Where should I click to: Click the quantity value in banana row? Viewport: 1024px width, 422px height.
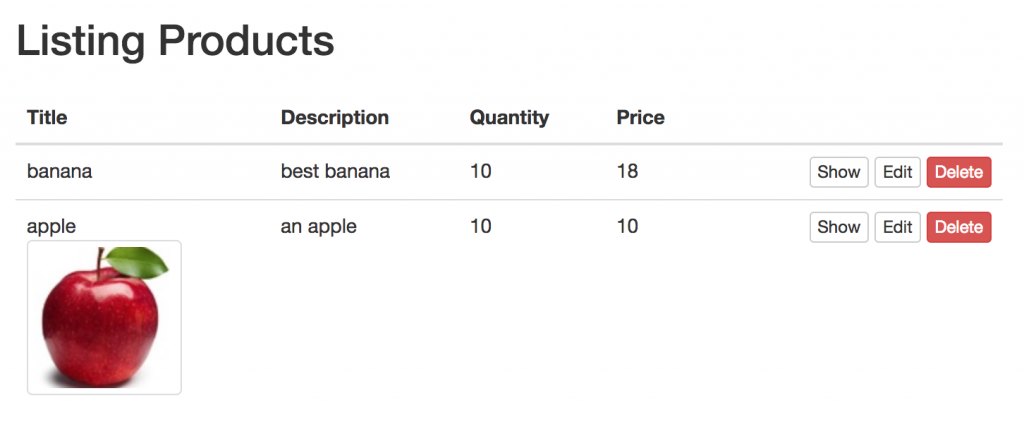[480, 171]
